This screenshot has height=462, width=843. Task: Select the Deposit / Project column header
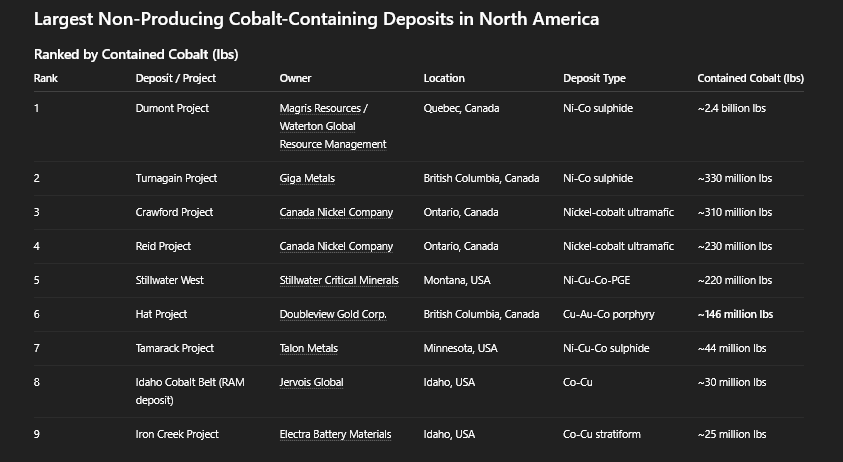(x=176, y=78)
